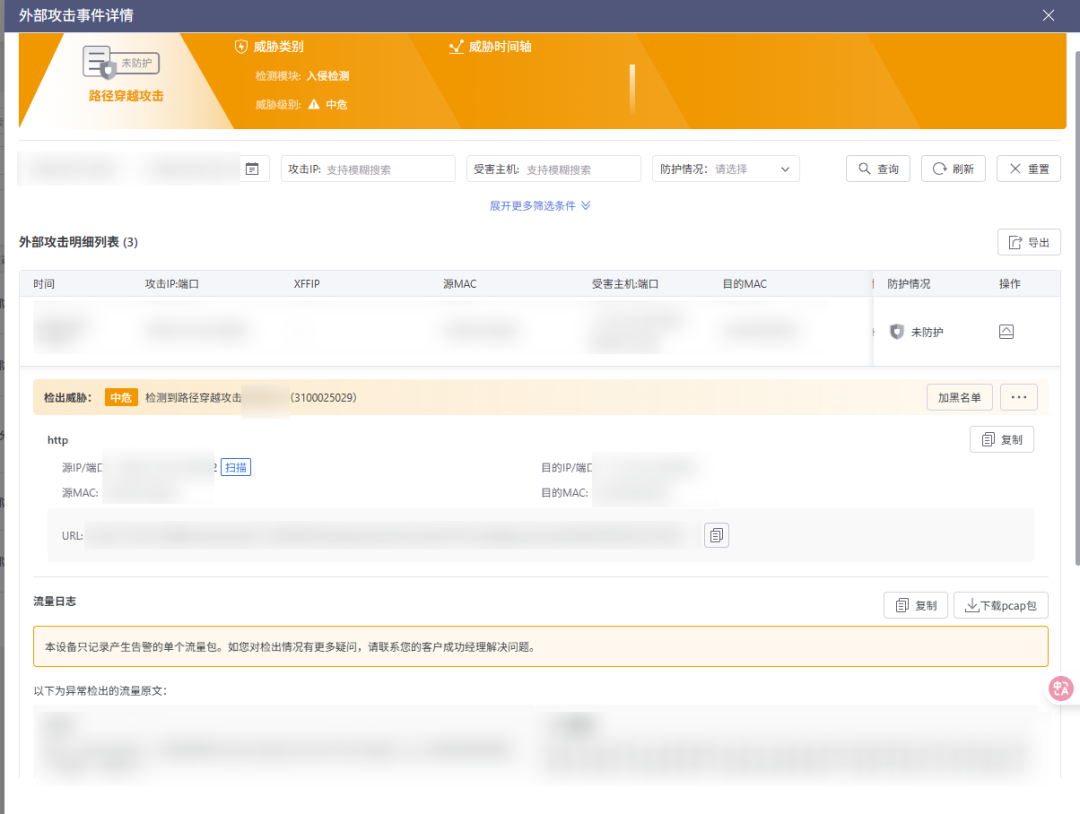
Task: Click the 查询 search button
Action: (x=878, y=169)
